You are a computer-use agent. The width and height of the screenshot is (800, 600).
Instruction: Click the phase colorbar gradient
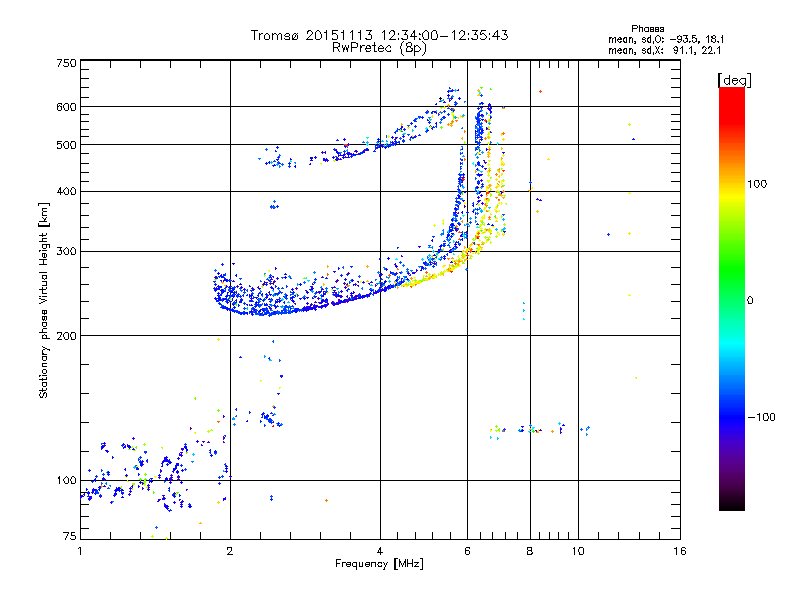pos(732,299)
